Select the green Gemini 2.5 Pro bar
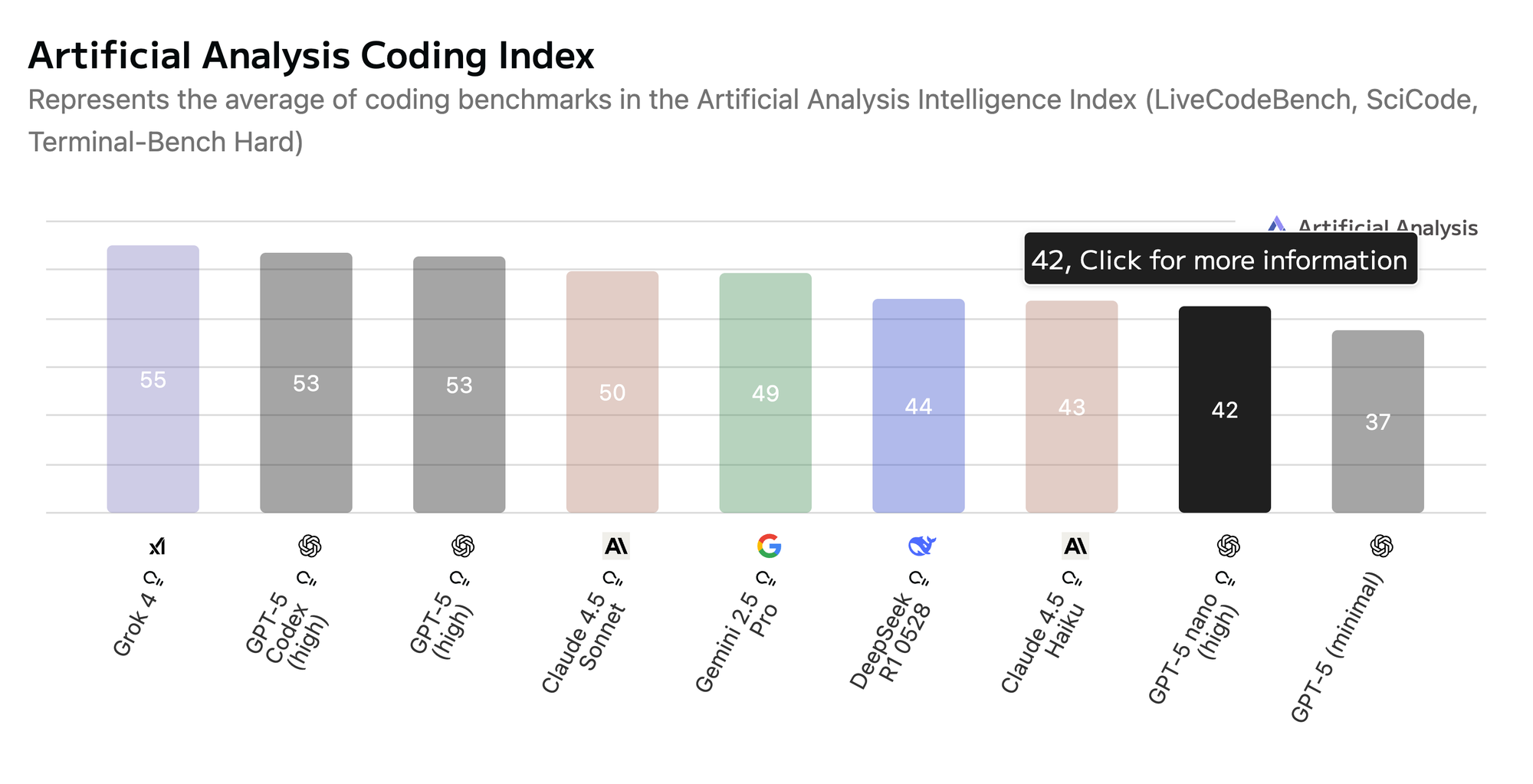 click(765, 392)
